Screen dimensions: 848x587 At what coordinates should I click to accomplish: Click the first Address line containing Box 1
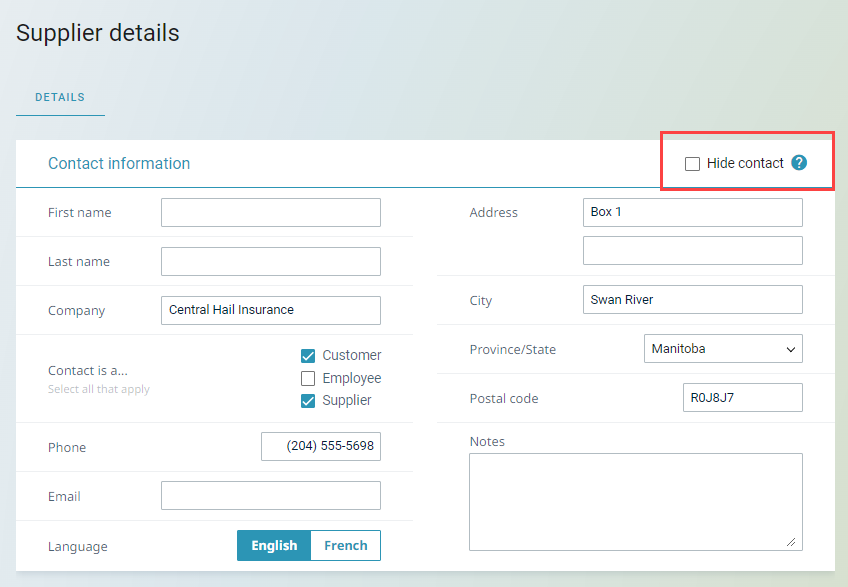[692, 213]
